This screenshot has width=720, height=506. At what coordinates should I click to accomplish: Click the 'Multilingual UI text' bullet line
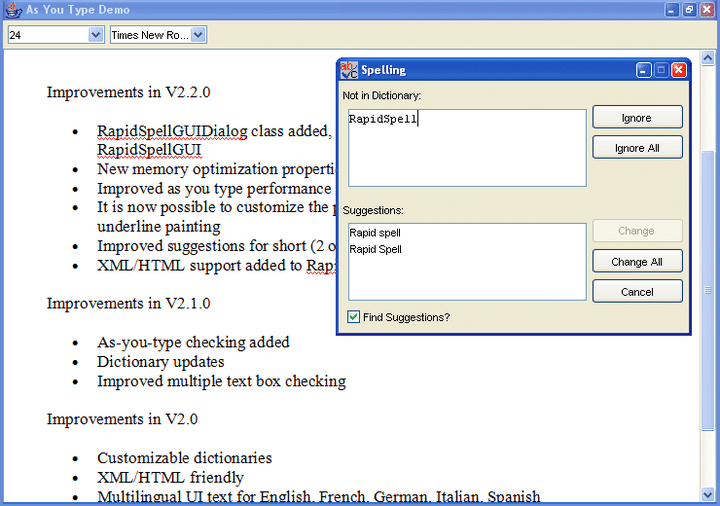pyautogui.click(x=319, y=496)
